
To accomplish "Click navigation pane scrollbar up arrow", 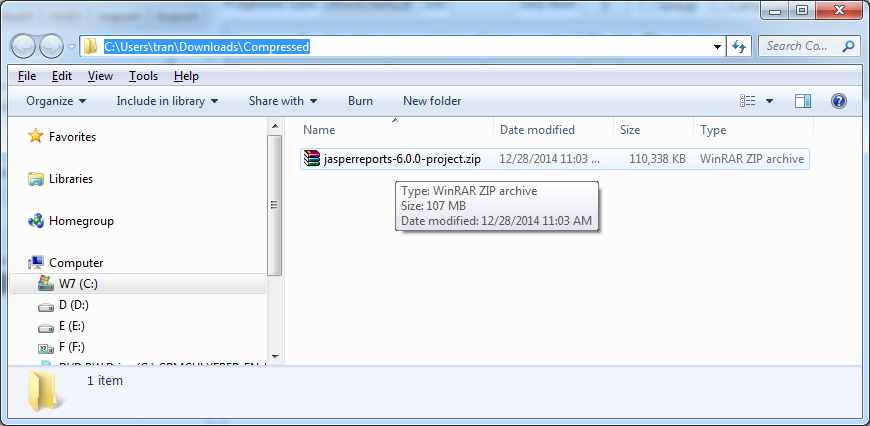I will (x=275, y=126).
